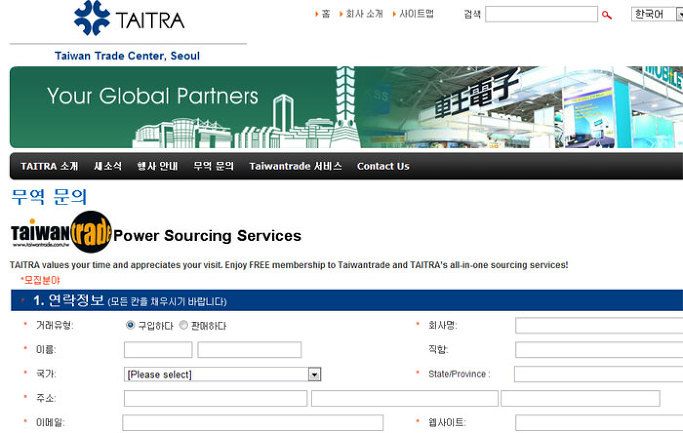The image size is (683, 433).
Task: Click the 회사명 input field
Action: pyautogui.click(x=599, y=325)
